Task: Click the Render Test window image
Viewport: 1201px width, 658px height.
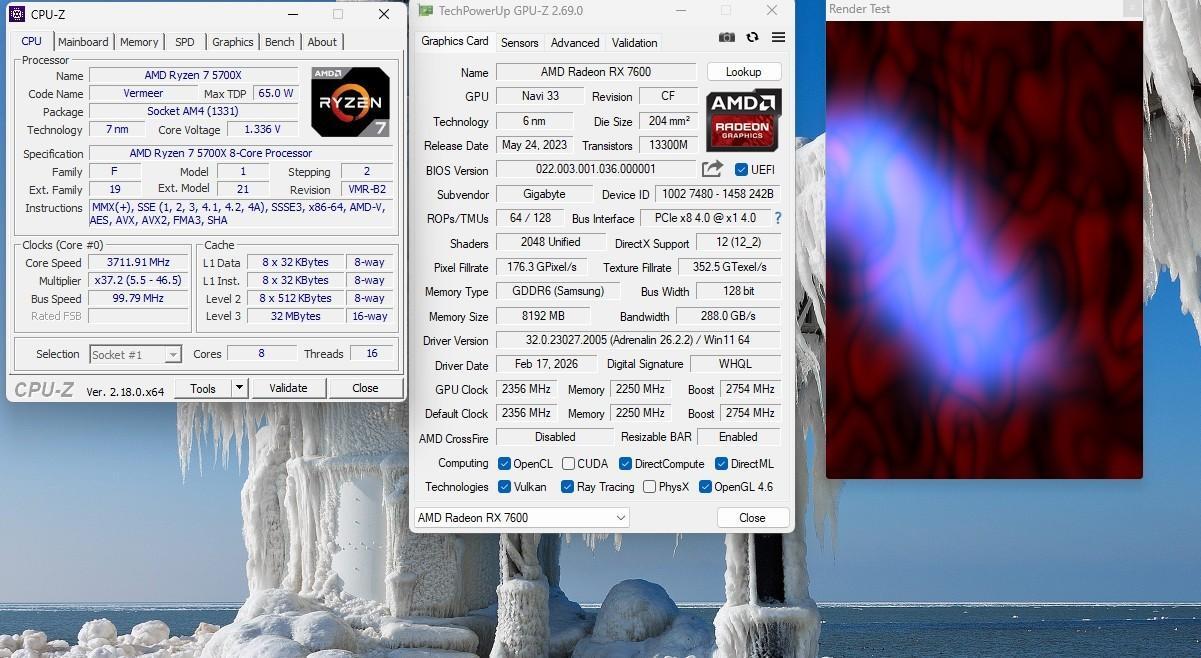Action: pyautogui.click(x=984, y=249)
